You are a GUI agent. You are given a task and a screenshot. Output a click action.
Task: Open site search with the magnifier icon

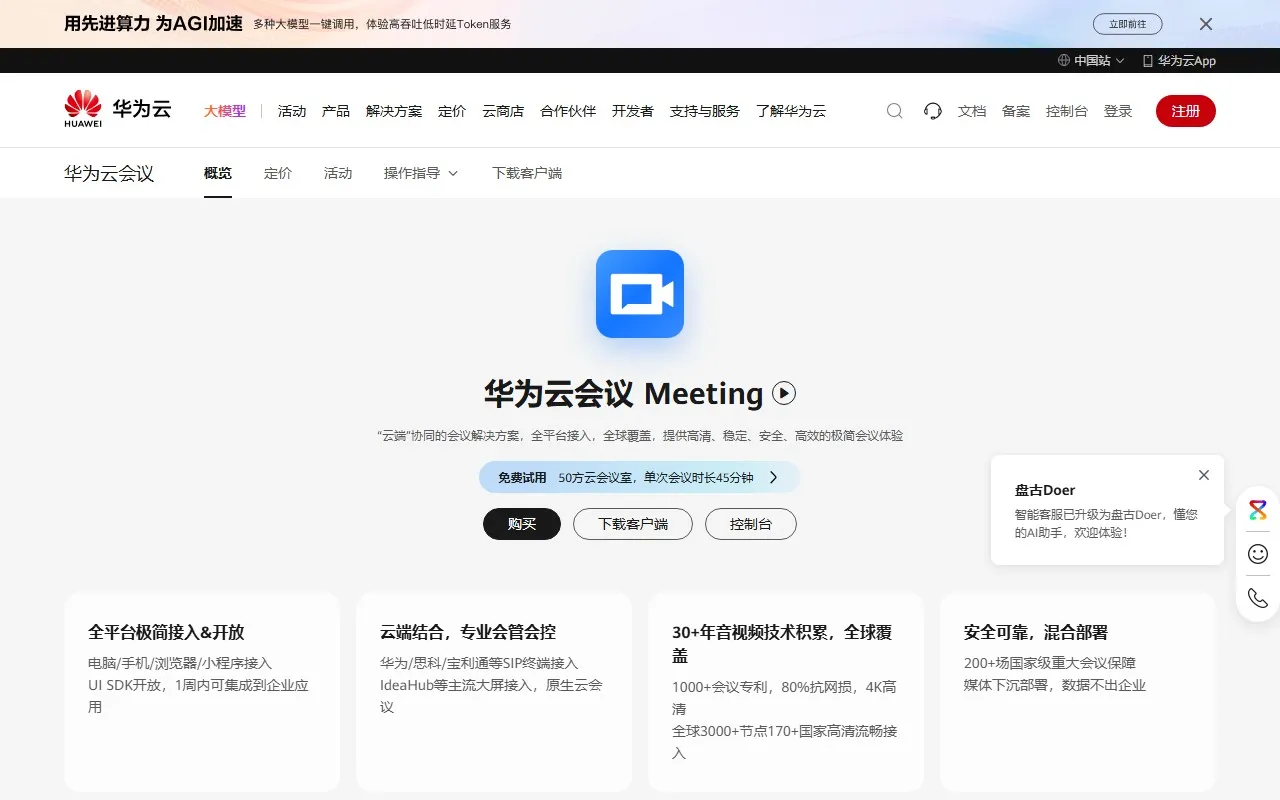click(893, 110)
